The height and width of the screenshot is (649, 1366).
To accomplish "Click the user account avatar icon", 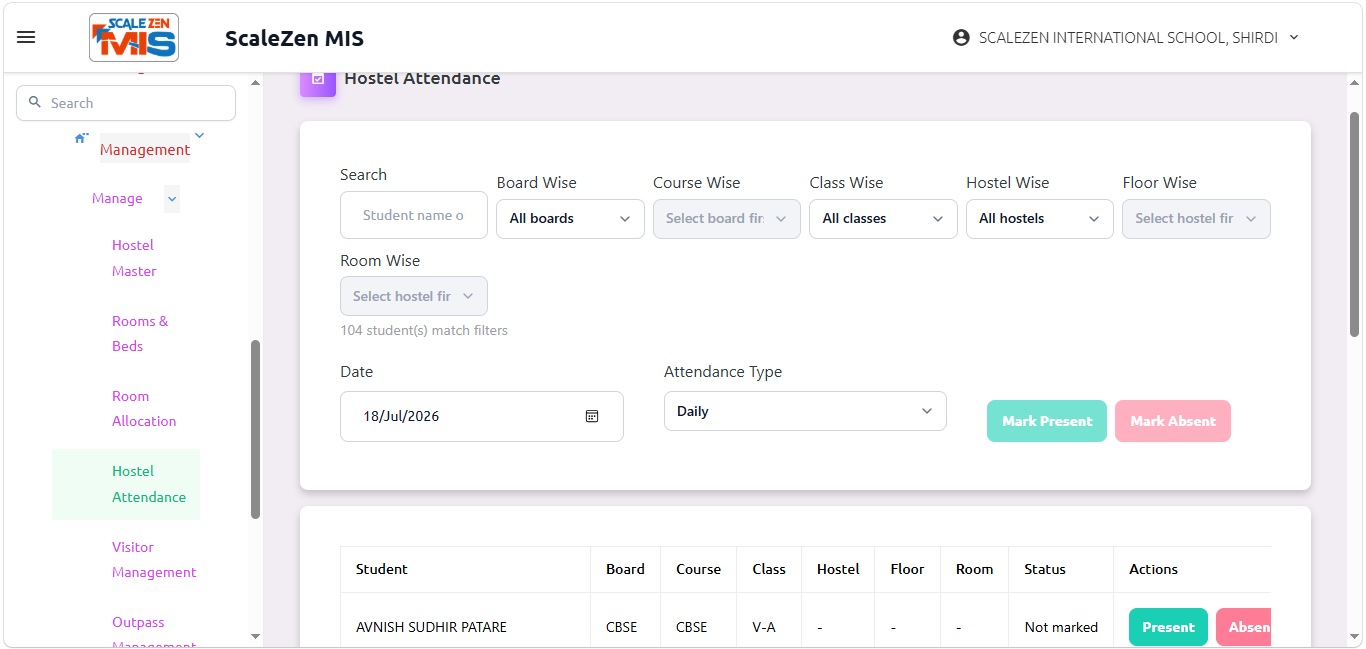I will (x=961, y=37).
